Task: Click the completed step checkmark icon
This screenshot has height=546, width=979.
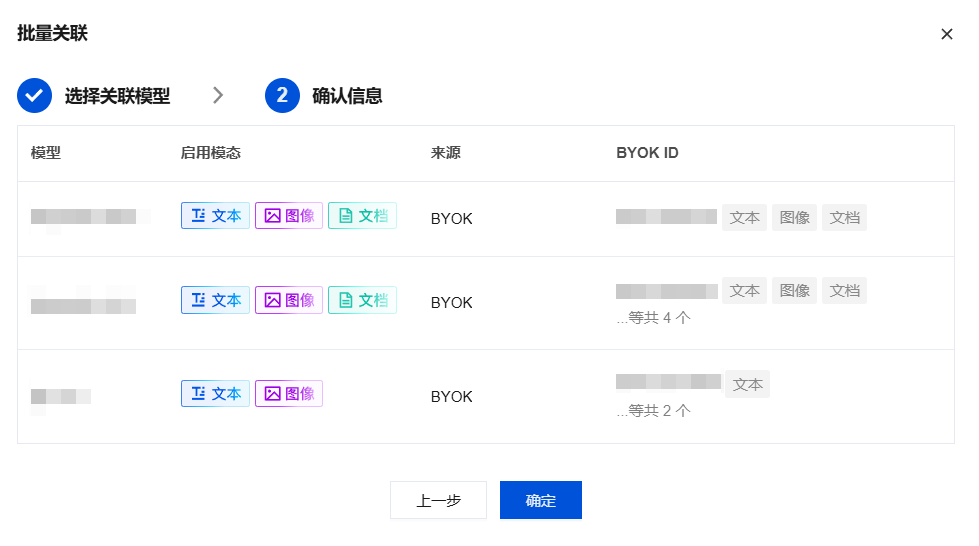Action: pos(34,96)
